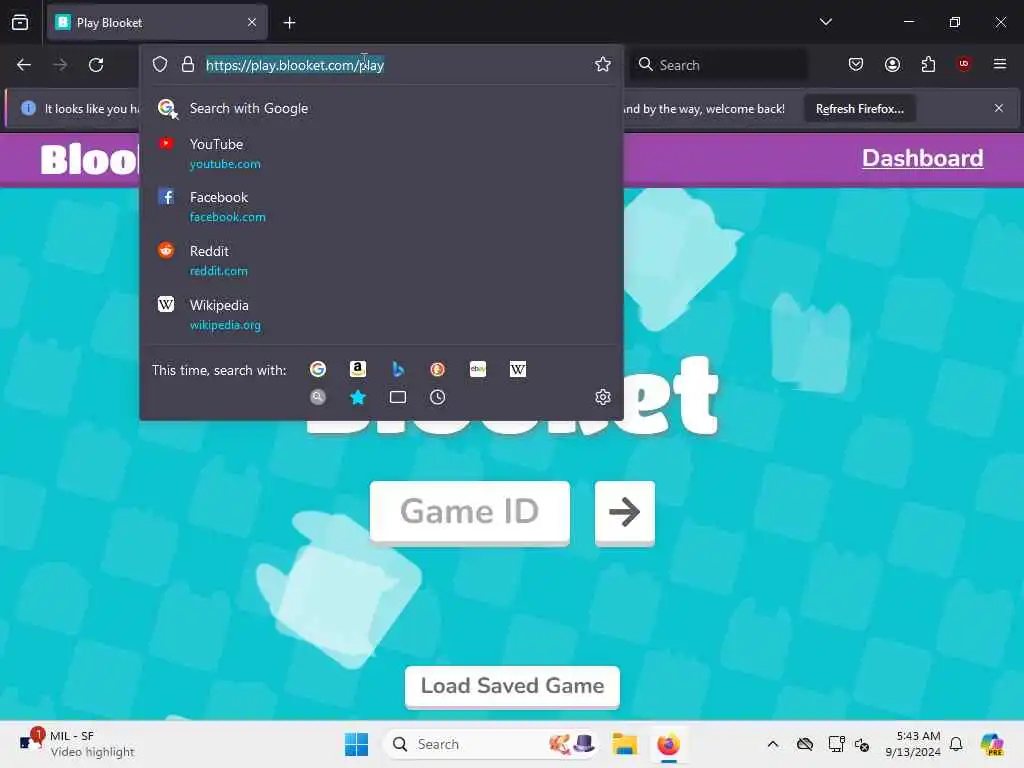Open the uBlock Origin extension icon
Screen dimensions: 1024x768
[x=964, y=64]
